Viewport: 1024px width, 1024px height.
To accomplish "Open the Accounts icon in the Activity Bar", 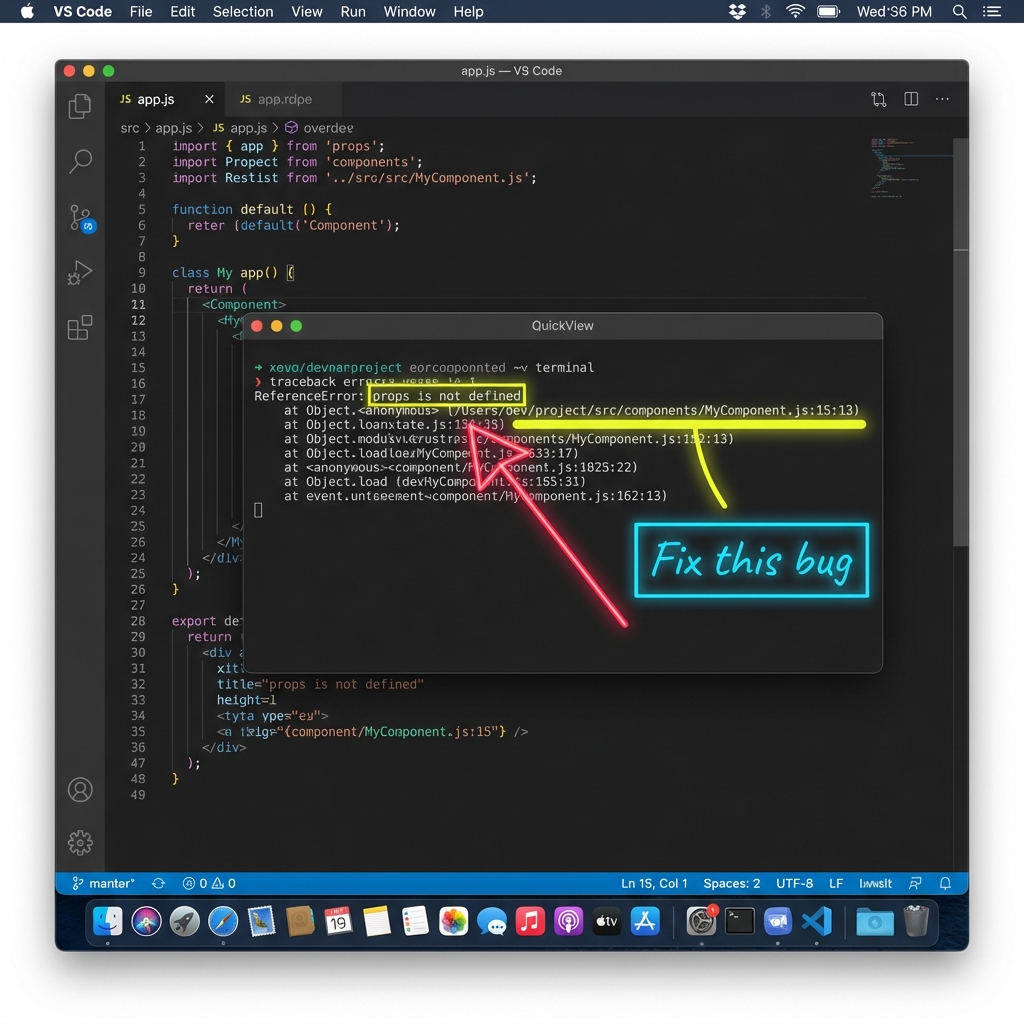I will click(80, 790).
